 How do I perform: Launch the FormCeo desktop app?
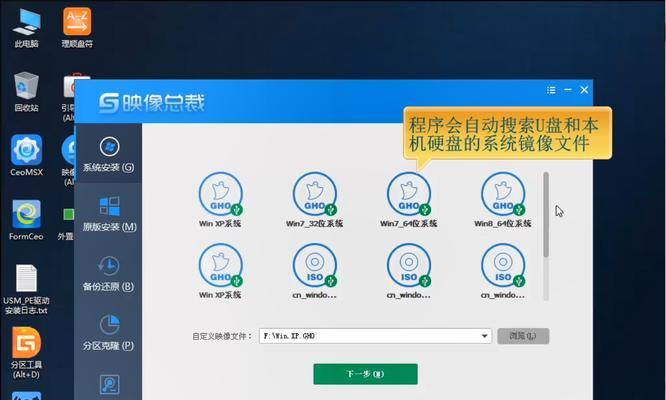pyautogui.click(x=26, y=220)
